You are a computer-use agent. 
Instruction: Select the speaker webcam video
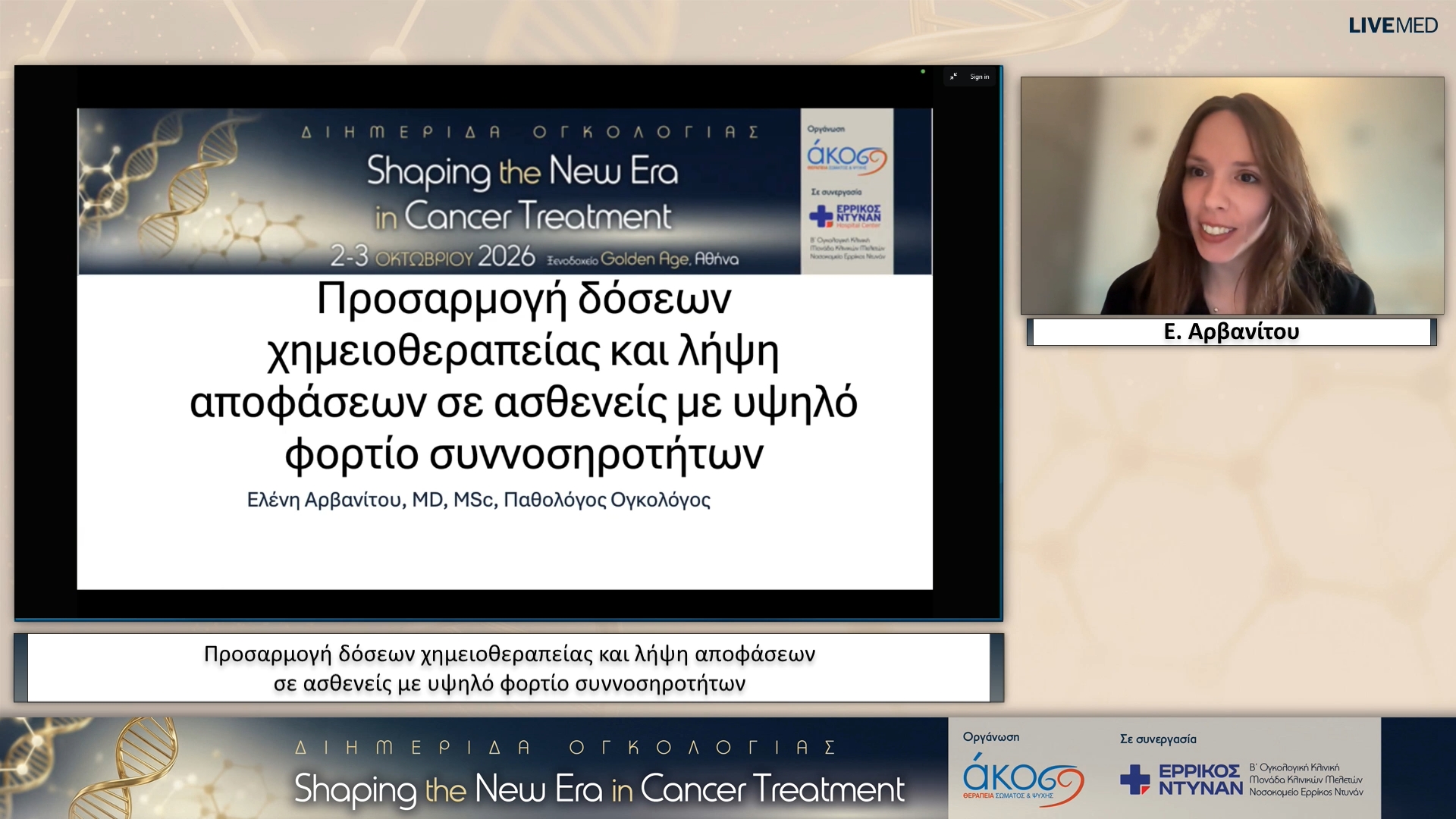1232,196
